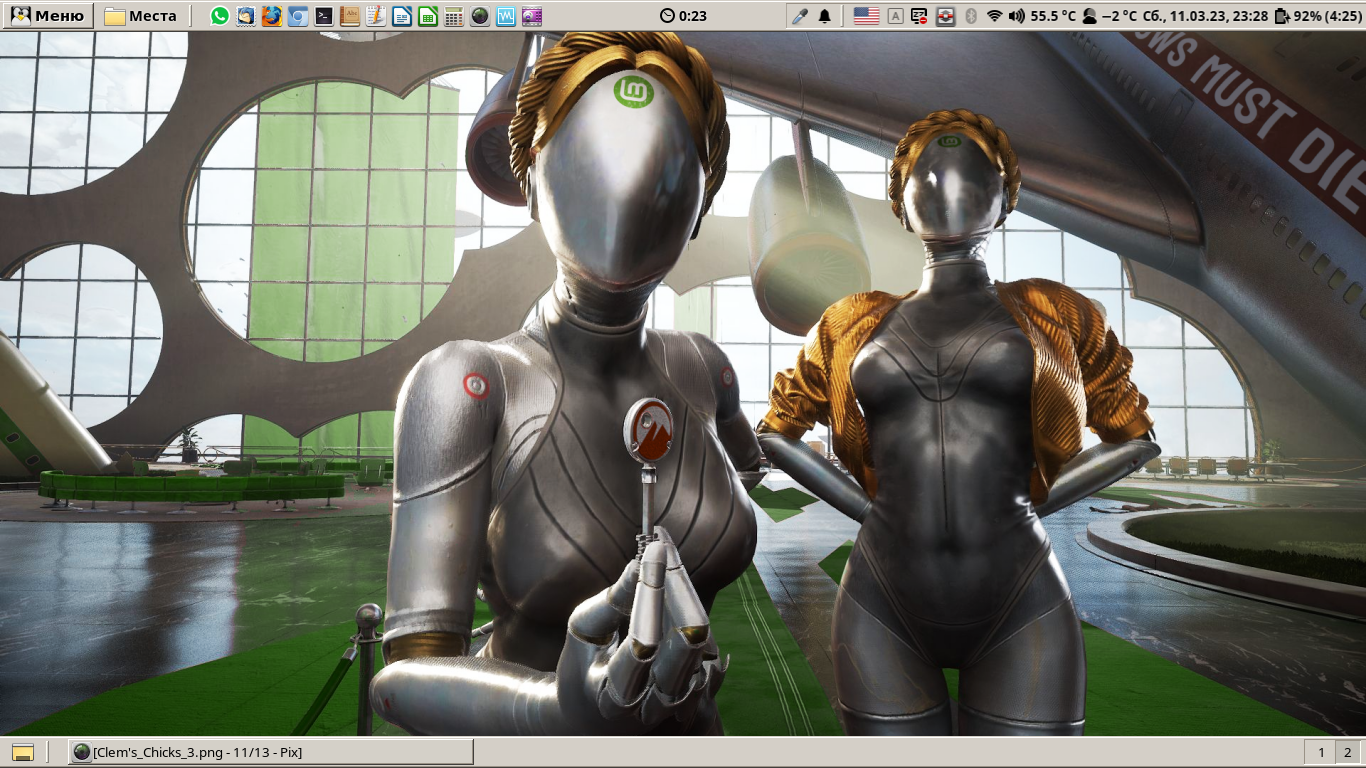Click the tray icon with the red minus badge

[x=920, y=16]
